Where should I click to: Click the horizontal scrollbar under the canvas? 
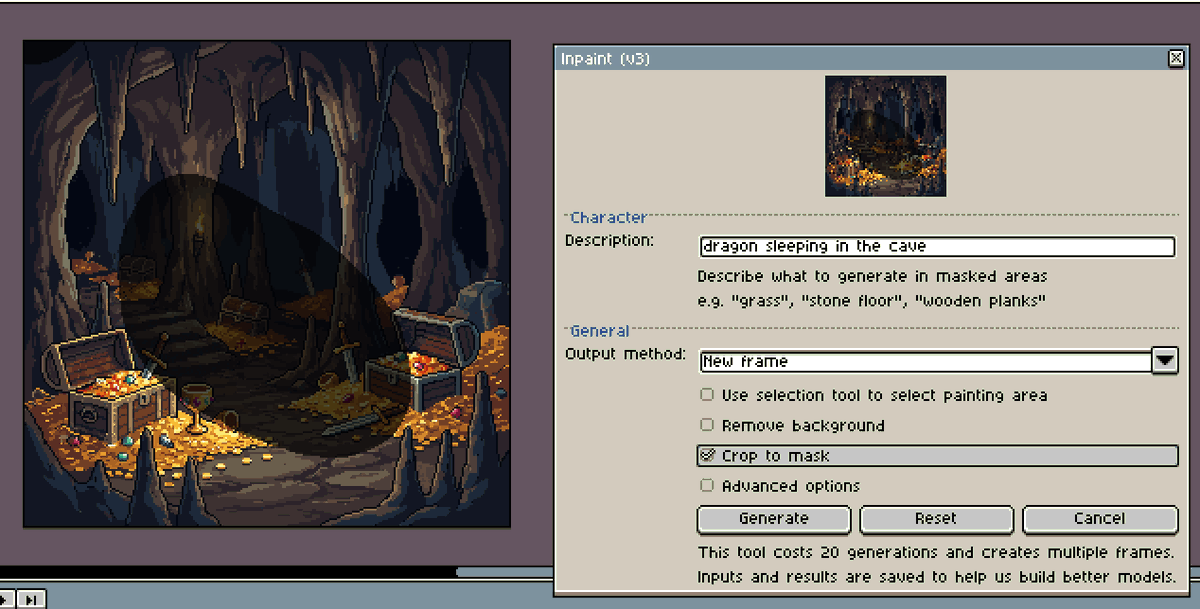click(505, 572)
